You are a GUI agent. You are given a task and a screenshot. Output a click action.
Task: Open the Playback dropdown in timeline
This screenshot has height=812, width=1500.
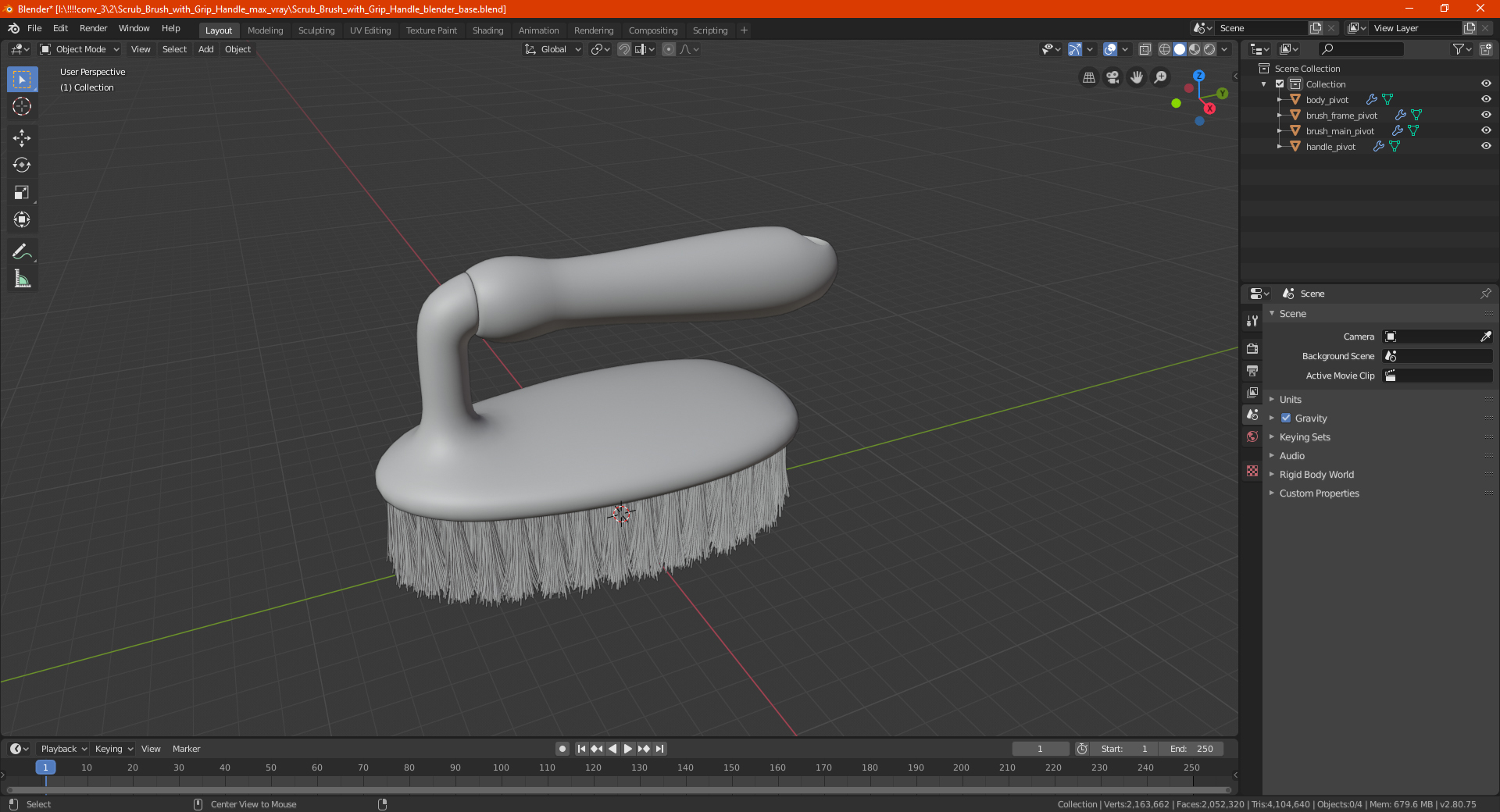tap(63, 749)
